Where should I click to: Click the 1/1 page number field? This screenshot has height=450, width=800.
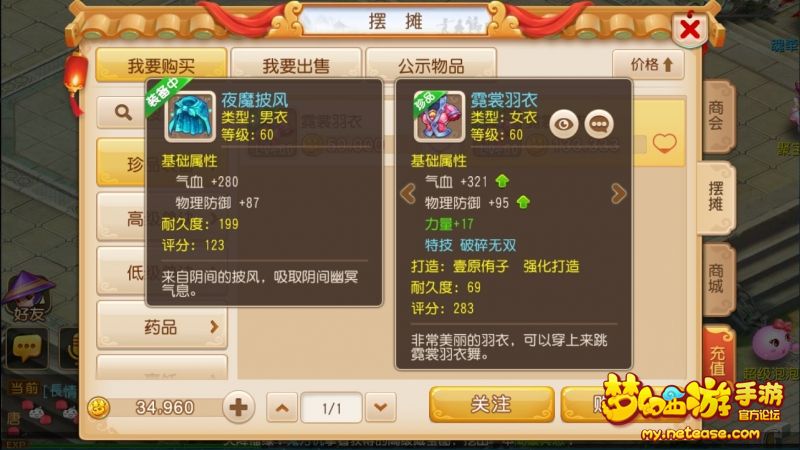[x=332, y=408]
